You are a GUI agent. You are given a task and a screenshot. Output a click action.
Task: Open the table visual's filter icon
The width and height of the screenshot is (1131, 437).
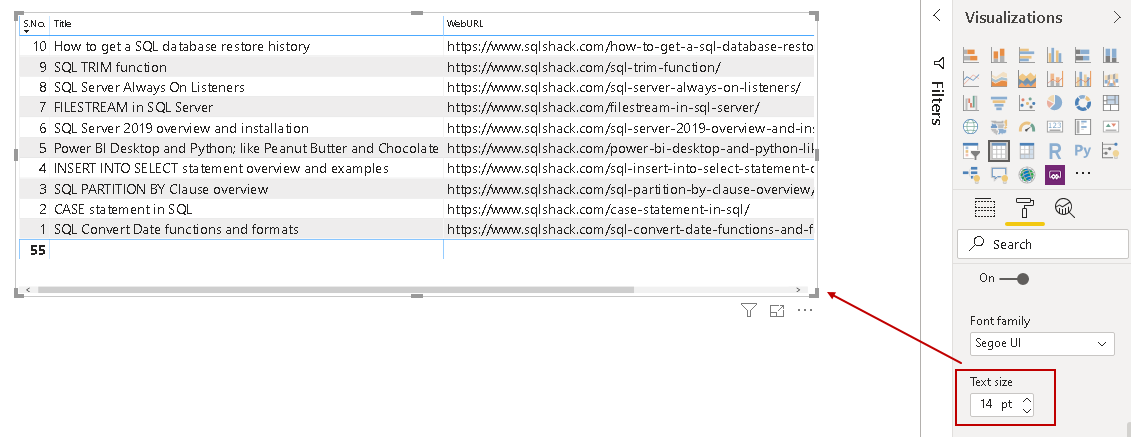(x=749, y=311)
